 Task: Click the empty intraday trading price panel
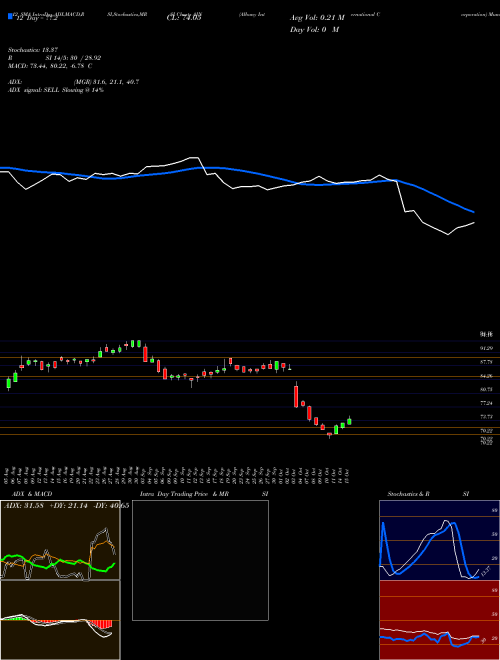tap(200, 560)
